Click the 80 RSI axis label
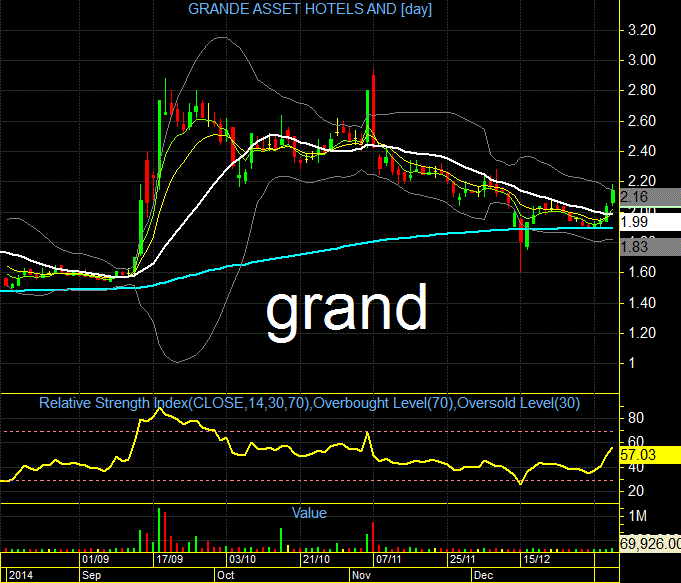 pos(636,418)
